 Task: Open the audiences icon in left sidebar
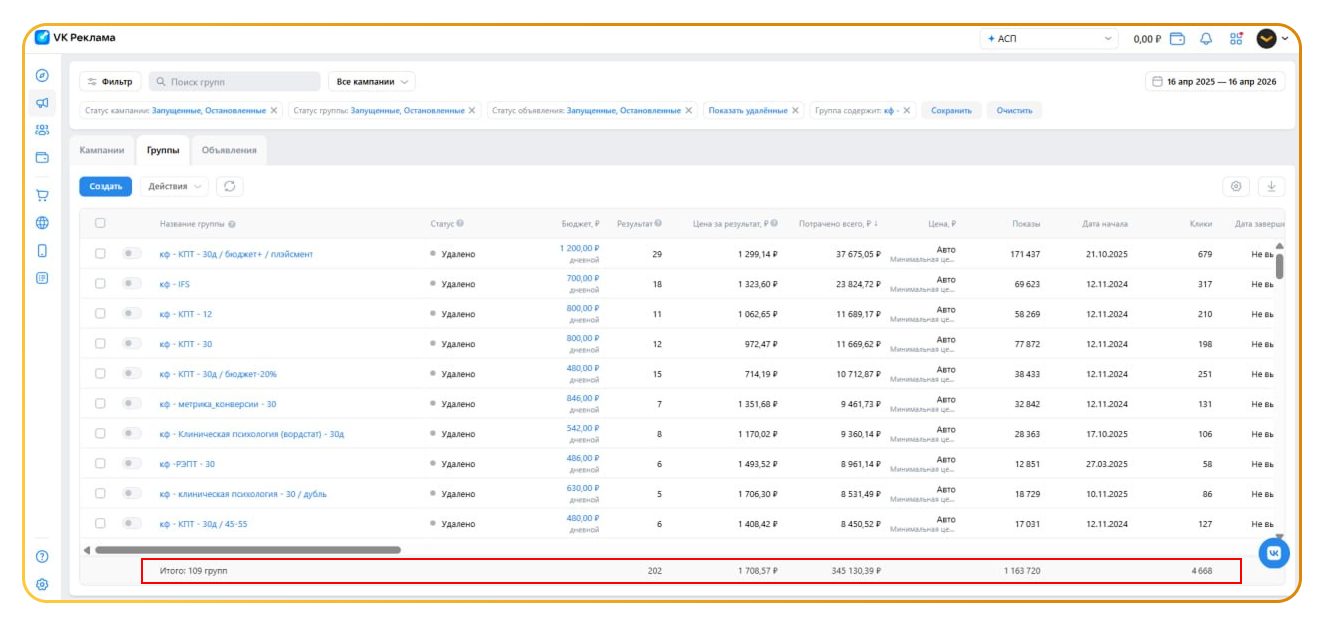pyautogui.click(x=42, y=130)
